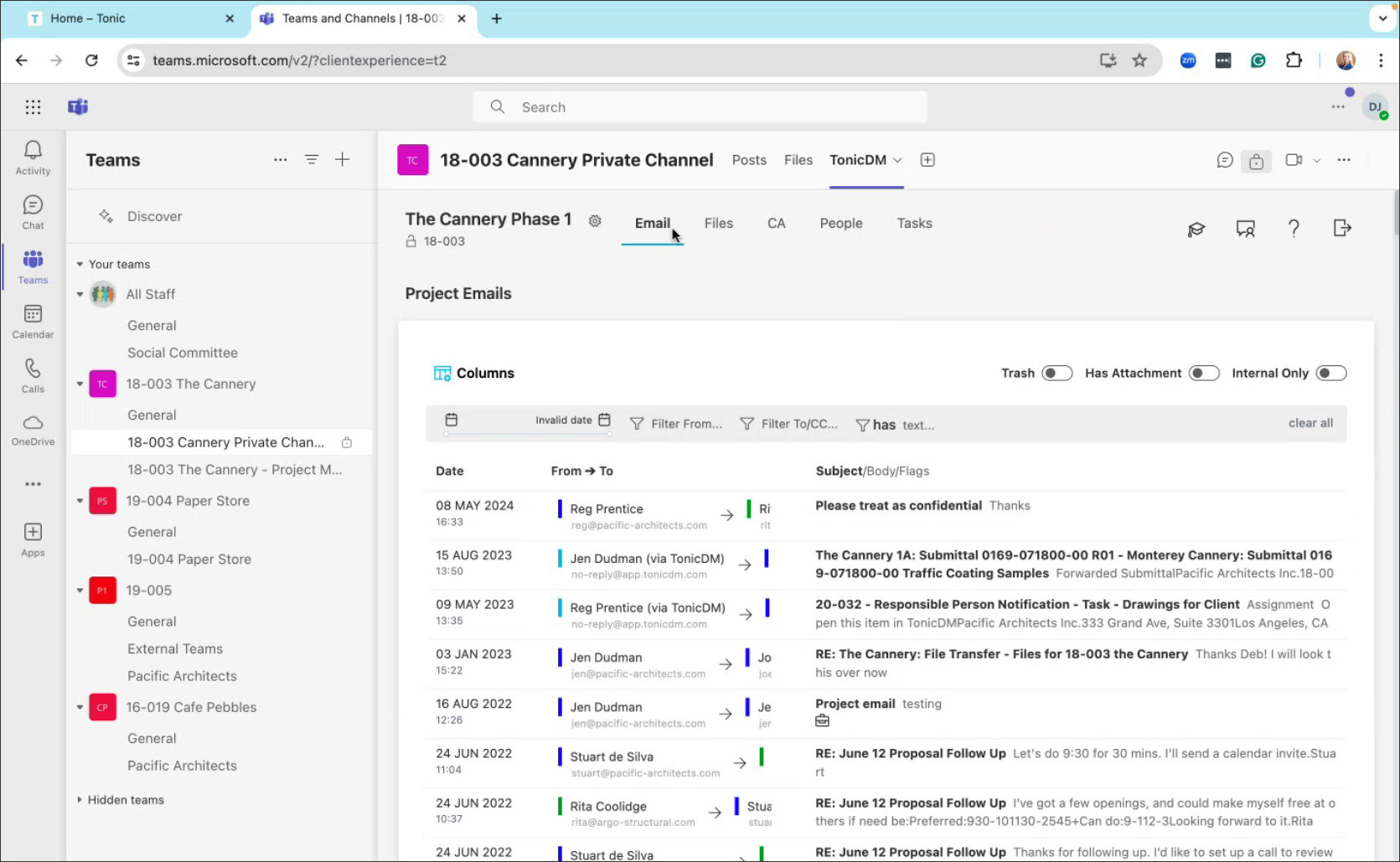Switch to the Posts tab
This screenshot has width=1400, height=862.
tap(749, 160)
